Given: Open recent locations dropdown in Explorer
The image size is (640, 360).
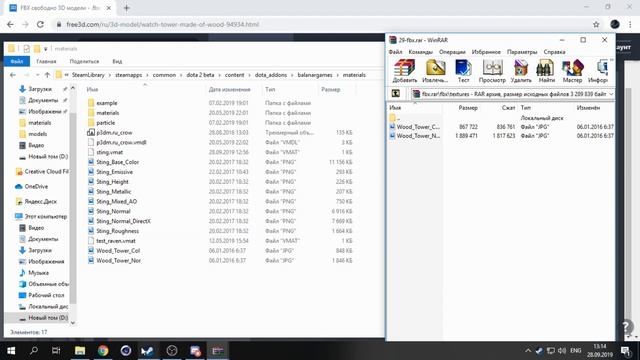Looking at the screenshot, I should tap(37, 75).
